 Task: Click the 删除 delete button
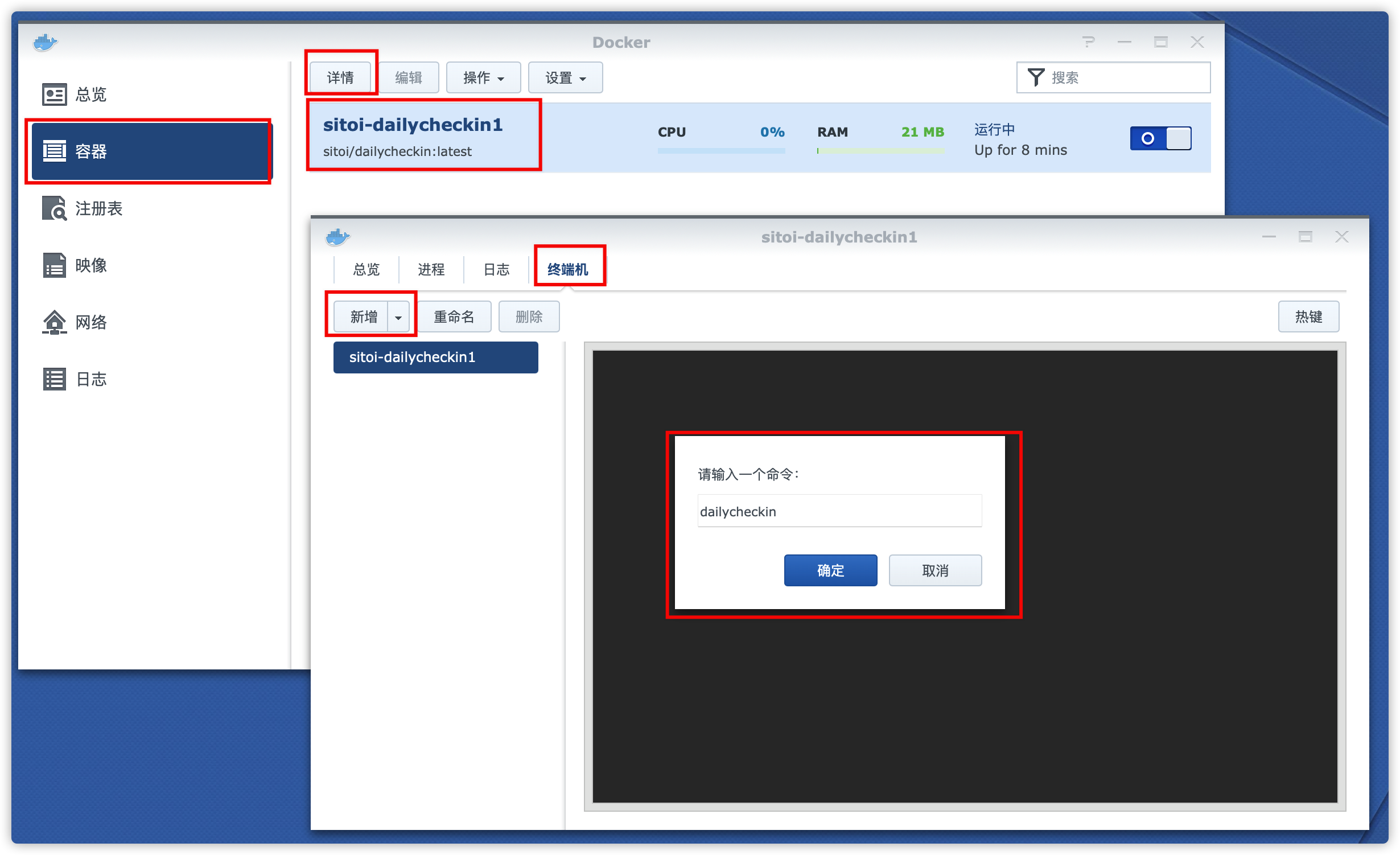point(529,317)
